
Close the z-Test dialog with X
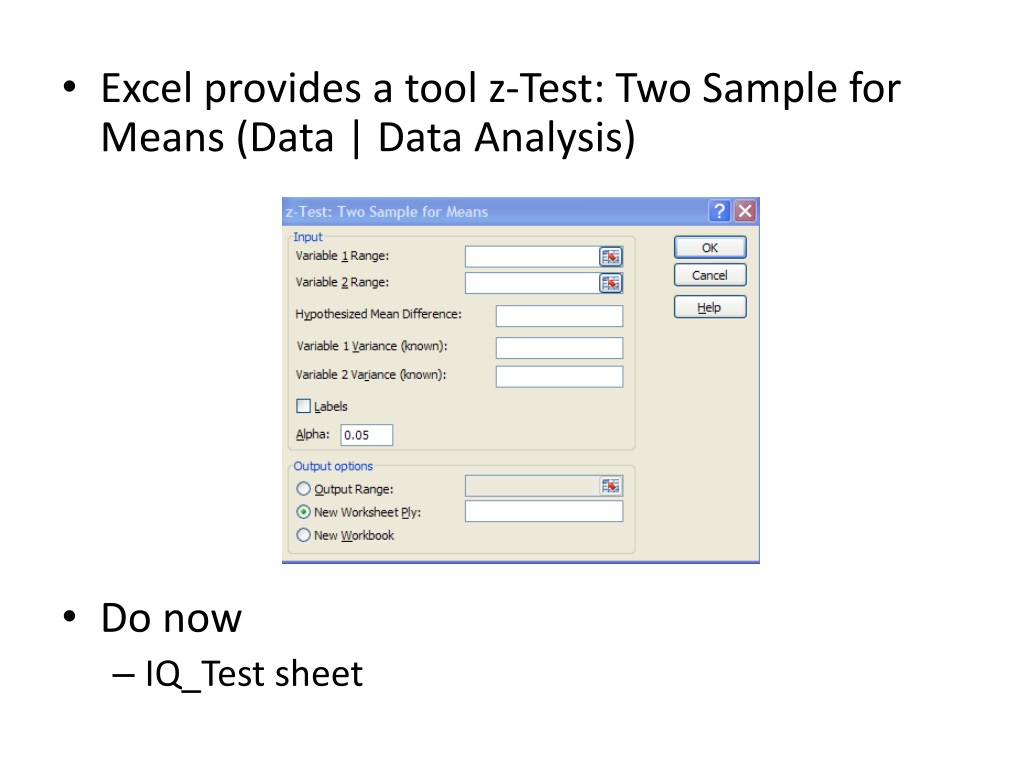pos(745,211)
